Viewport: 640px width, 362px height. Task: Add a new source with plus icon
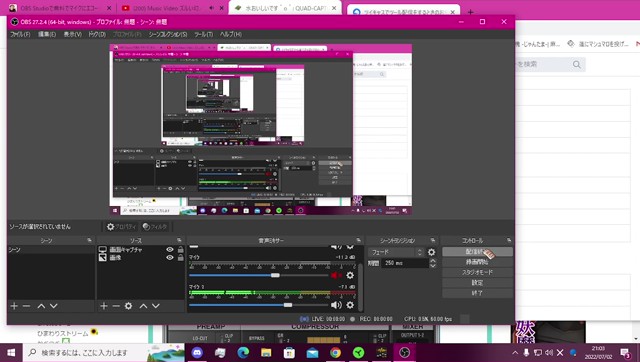click(x=104, y=306)
